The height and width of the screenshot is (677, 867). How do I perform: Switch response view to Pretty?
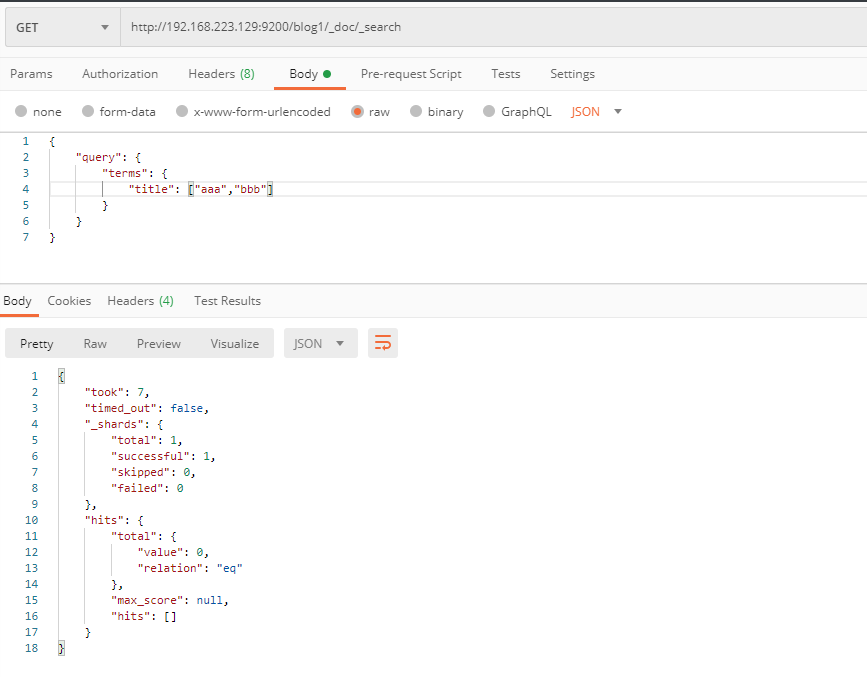(36, 343)
